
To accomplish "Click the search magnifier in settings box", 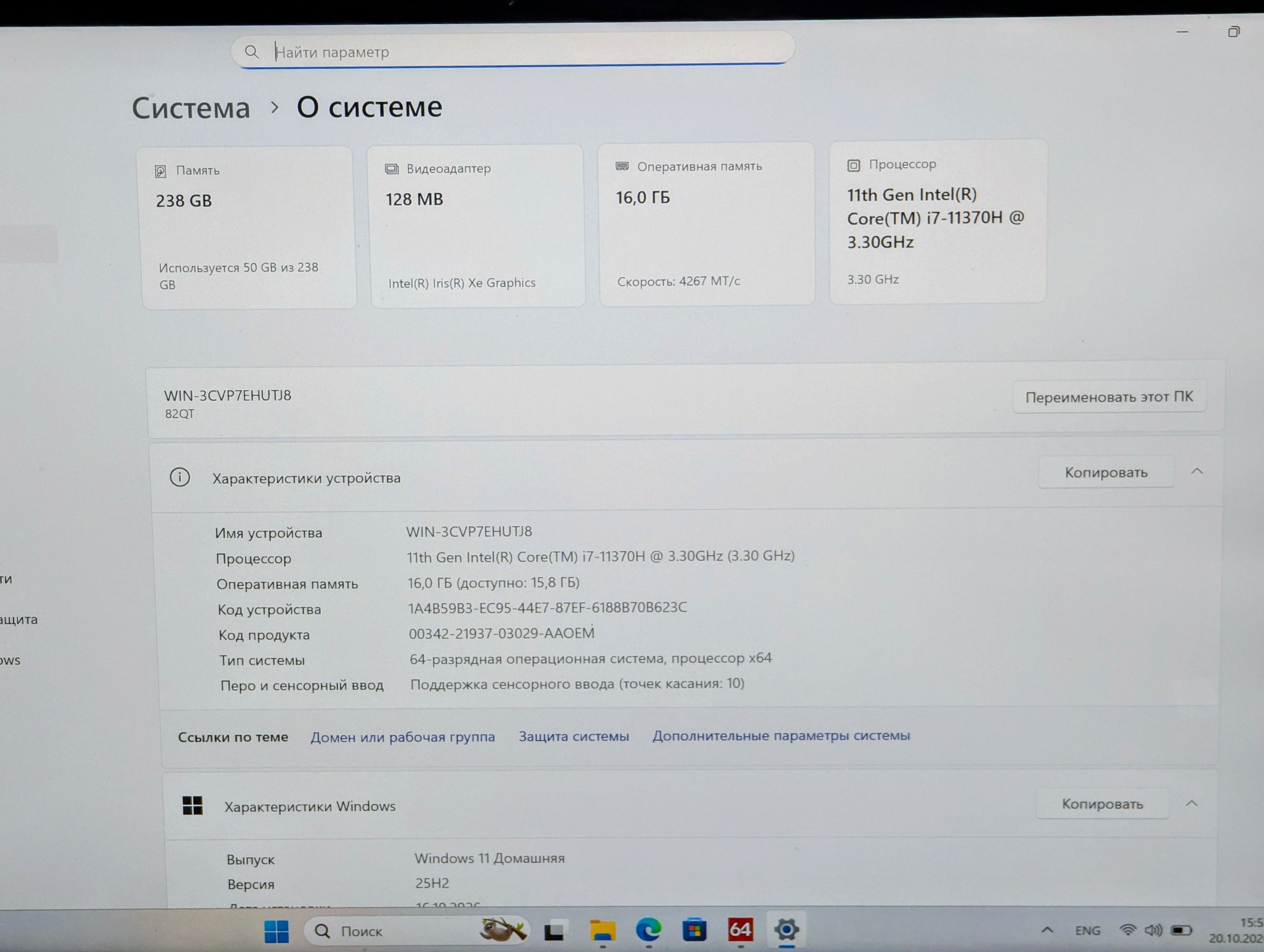I will (252, 52).
